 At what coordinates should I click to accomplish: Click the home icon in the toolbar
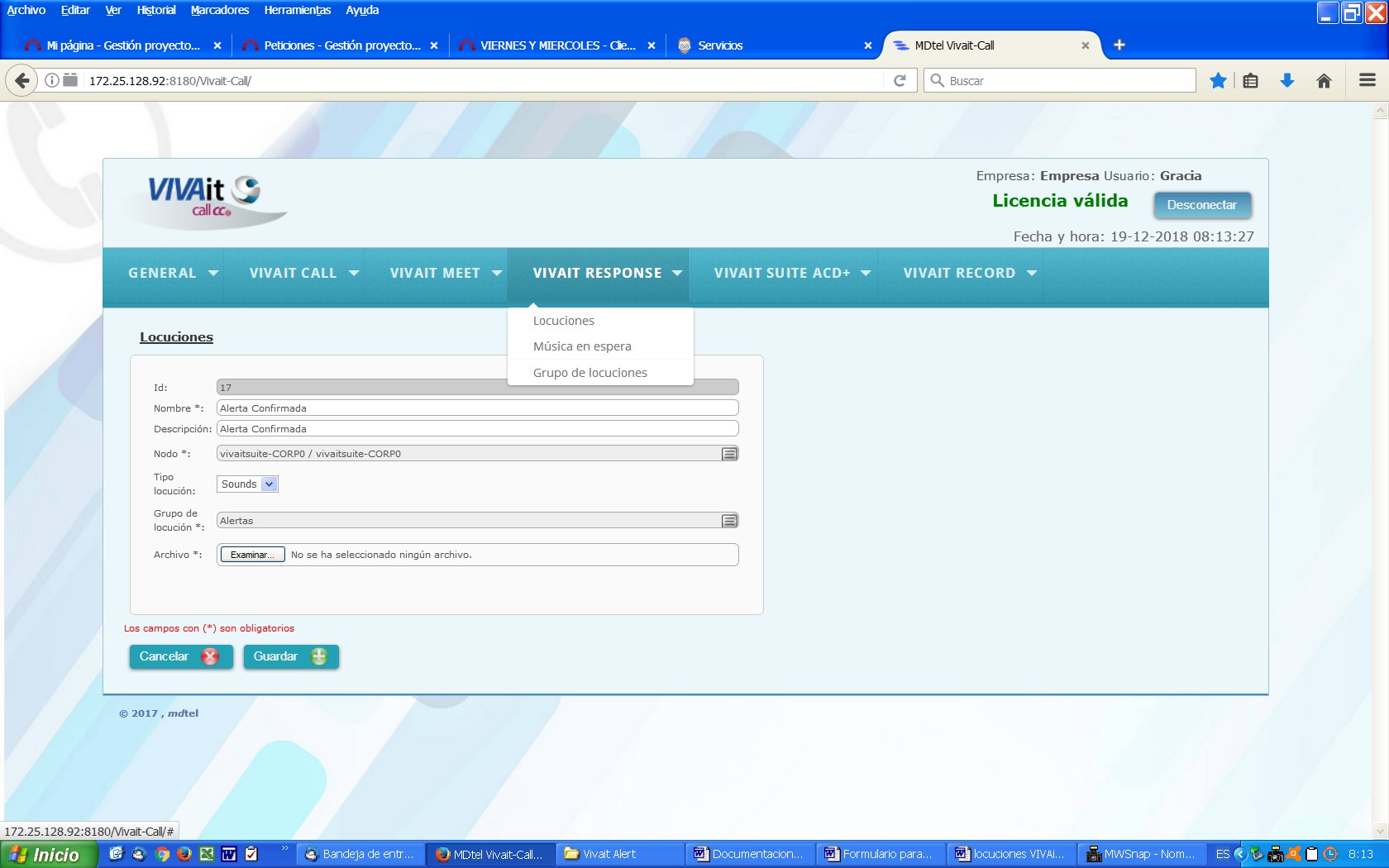(x=1324, y=80)
